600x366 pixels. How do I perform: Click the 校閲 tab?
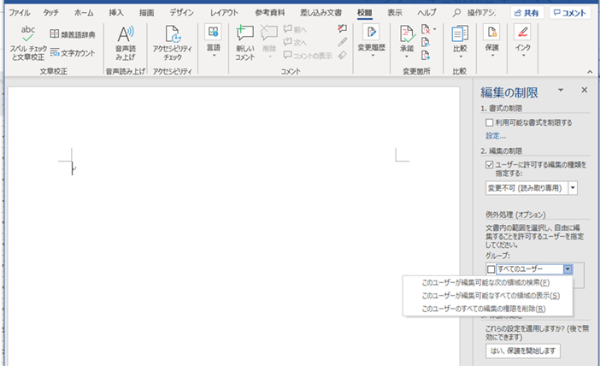365,13
